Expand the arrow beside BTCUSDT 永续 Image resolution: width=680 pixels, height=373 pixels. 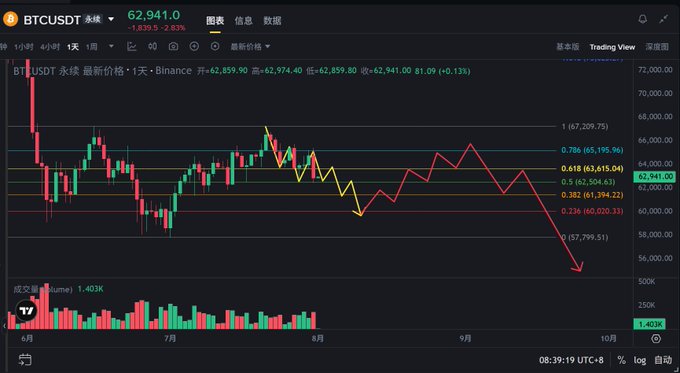click(111, 20)
